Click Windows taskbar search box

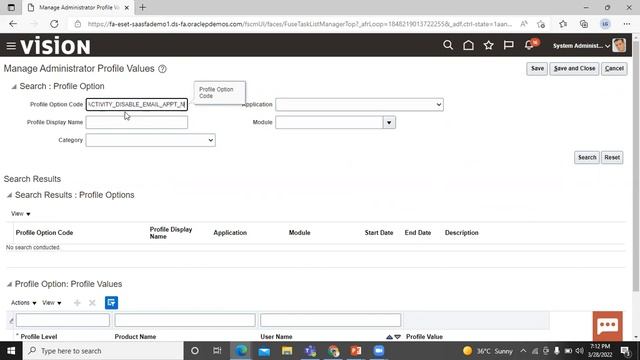103,351
